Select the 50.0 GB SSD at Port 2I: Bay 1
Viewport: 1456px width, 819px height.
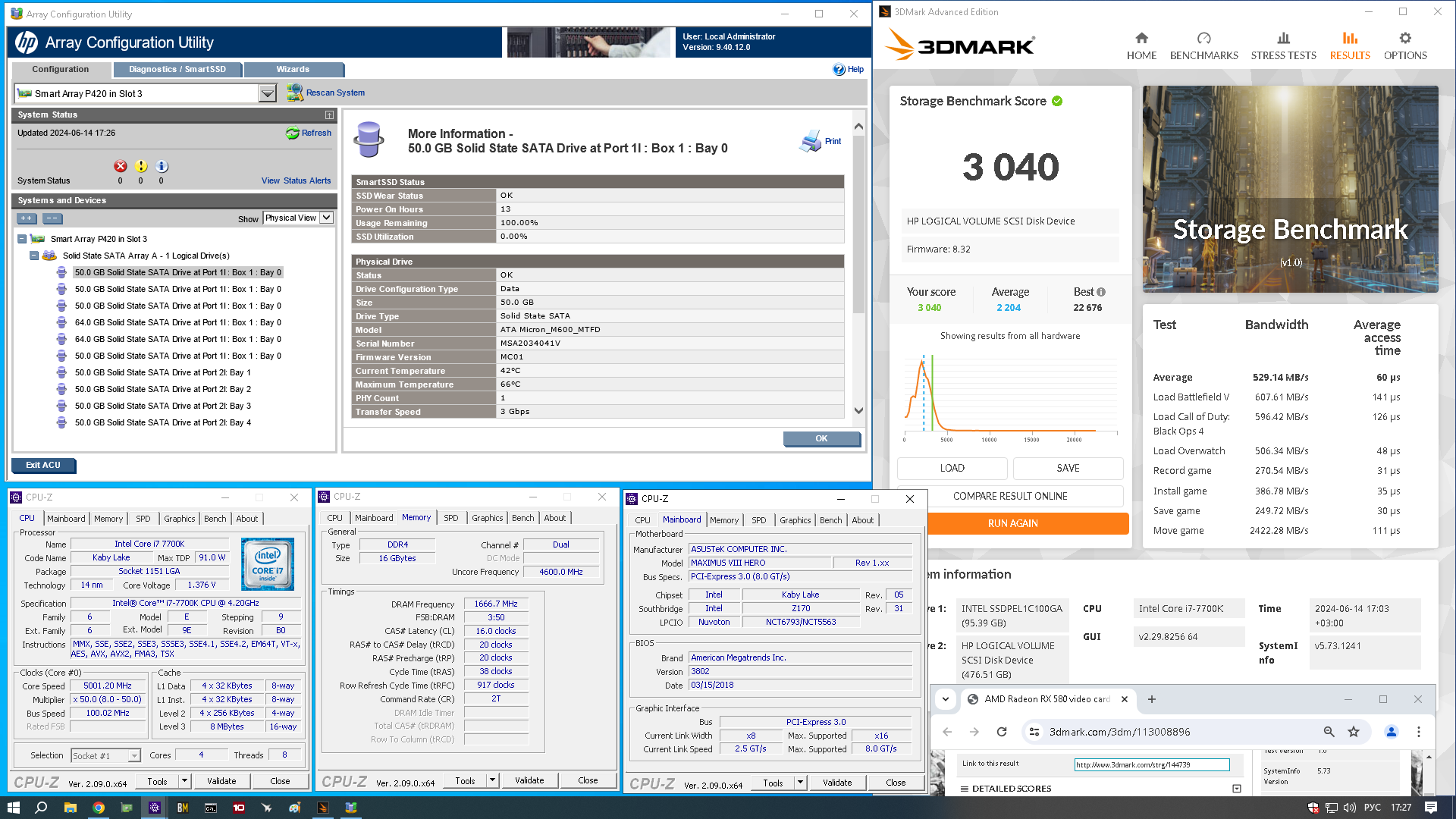(162, 372)
